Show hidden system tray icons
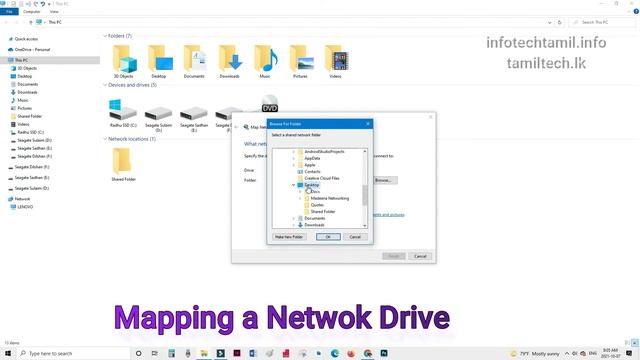 pos(567,353)
